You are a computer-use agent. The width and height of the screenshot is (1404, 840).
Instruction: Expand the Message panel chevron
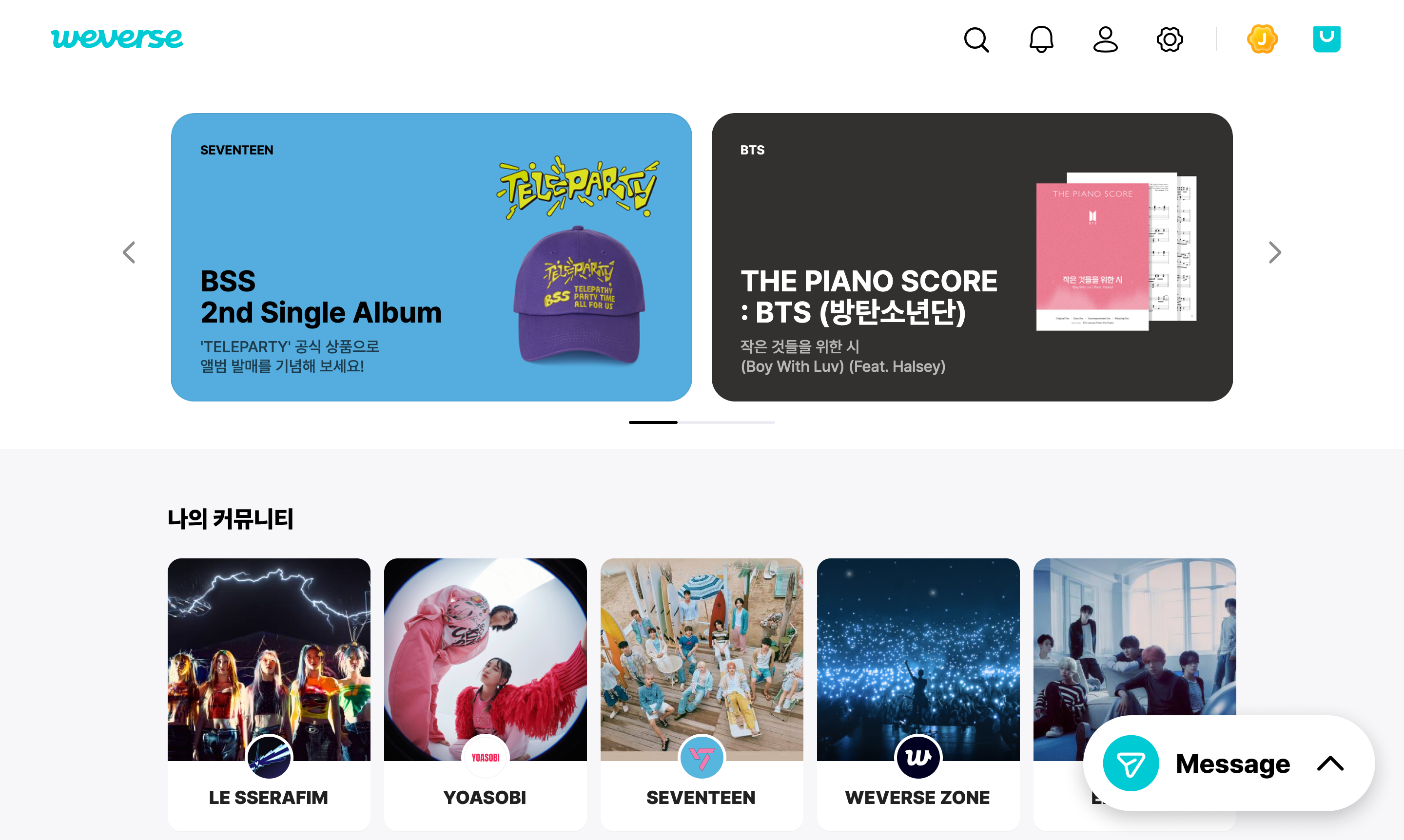(1330, 763)
